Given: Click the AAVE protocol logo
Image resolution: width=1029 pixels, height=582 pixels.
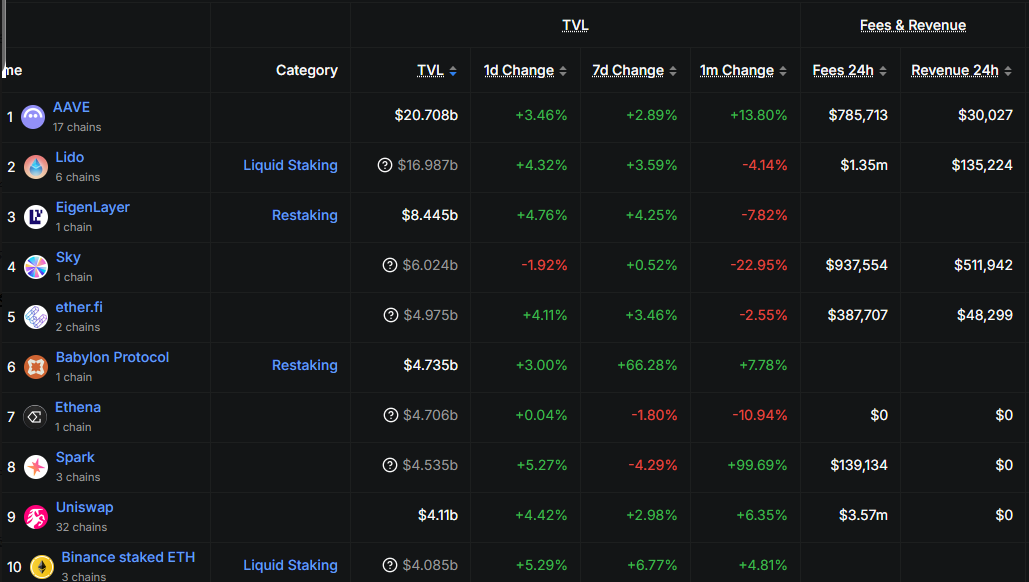Looking at the screenshot, I should click(33, 117).
